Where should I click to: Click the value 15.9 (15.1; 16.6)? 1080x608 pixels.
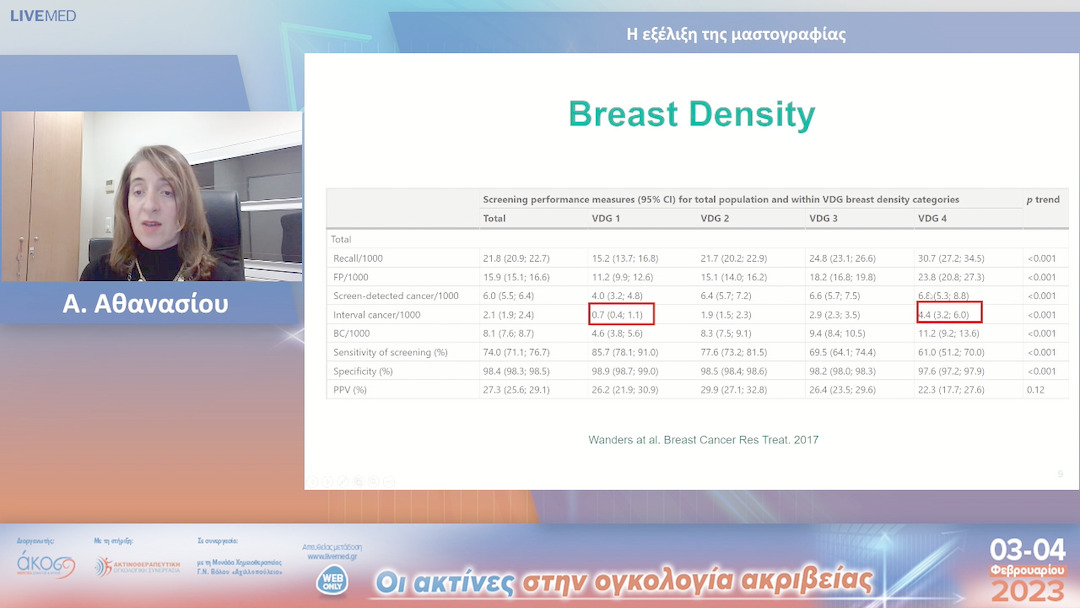coord(517,277)
